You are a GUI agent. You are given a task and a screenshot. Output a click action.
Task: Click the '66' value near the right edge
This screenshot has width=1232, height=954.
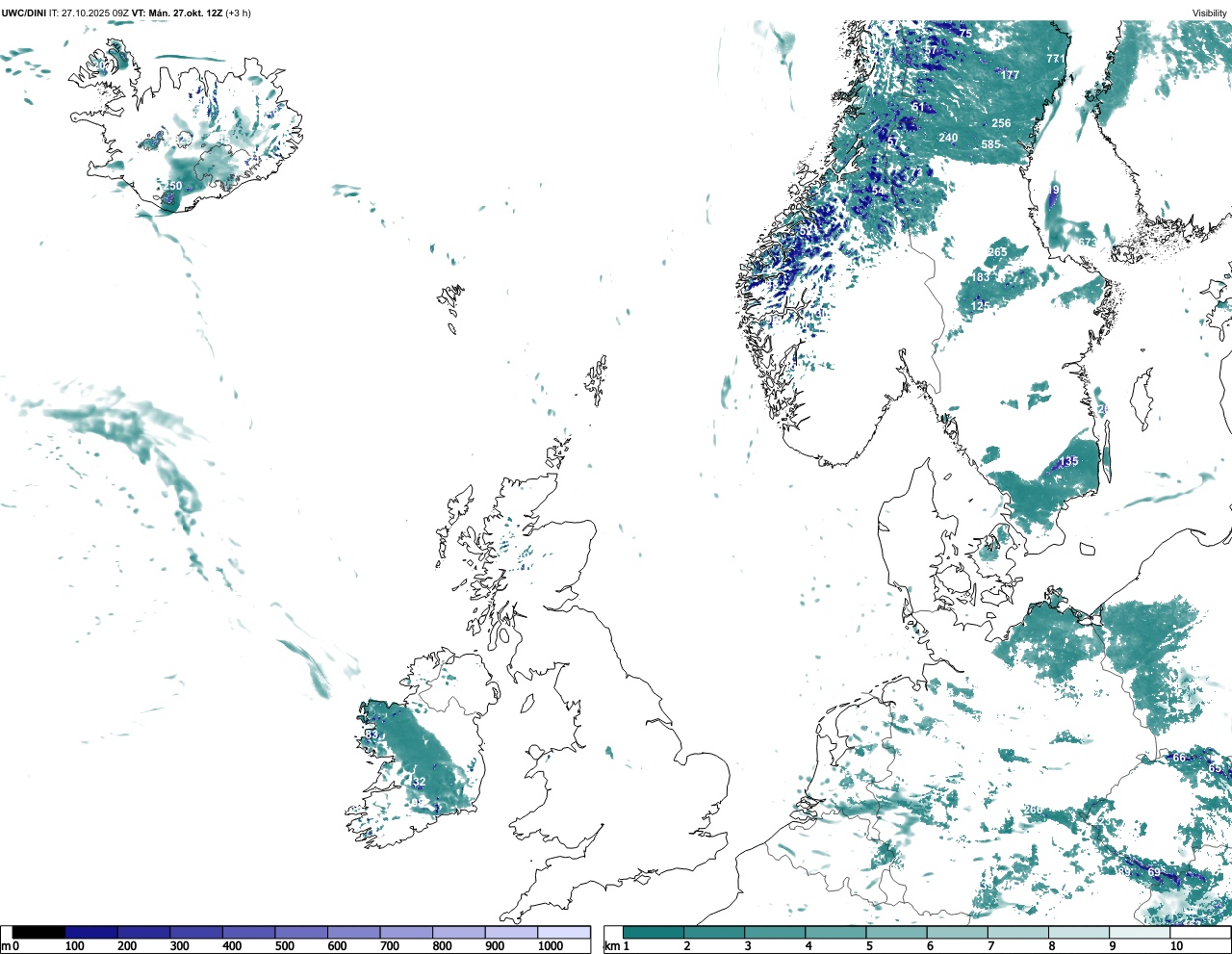(x=1179, y=758)
